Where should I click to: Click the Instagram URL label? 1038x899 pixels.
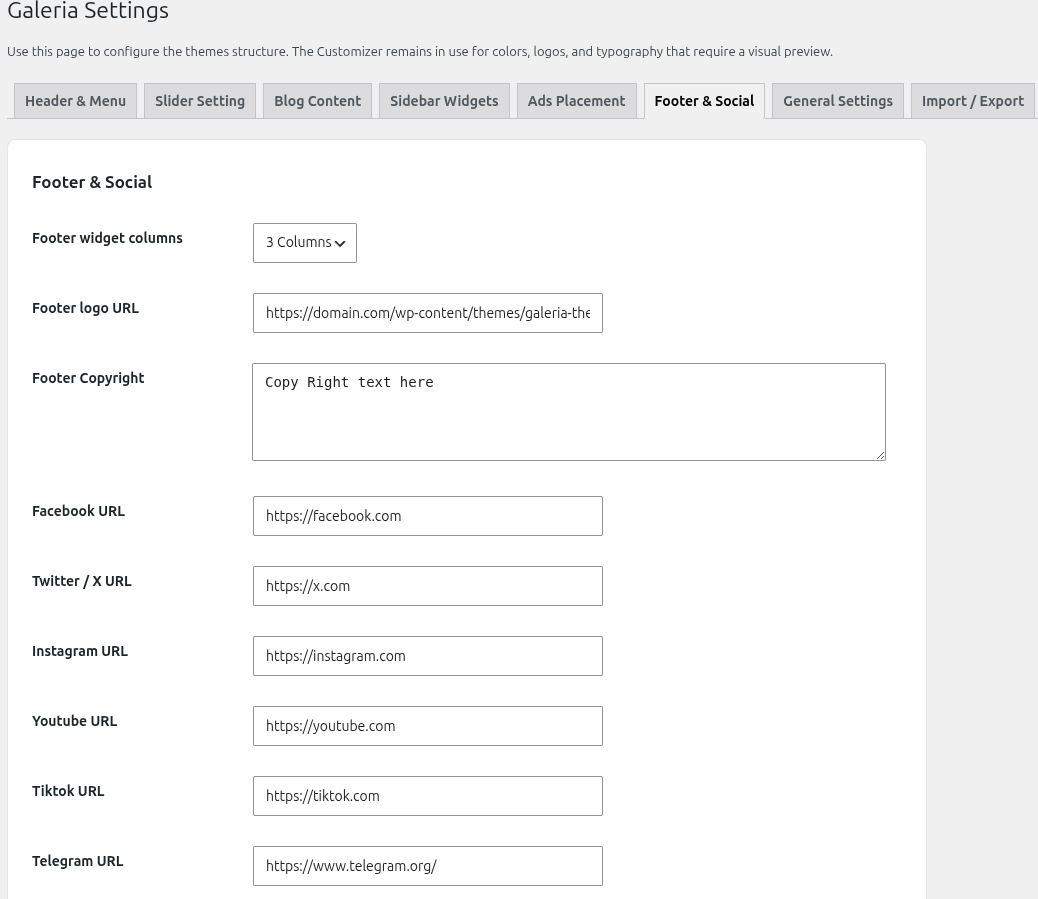[x=80, y=651]
